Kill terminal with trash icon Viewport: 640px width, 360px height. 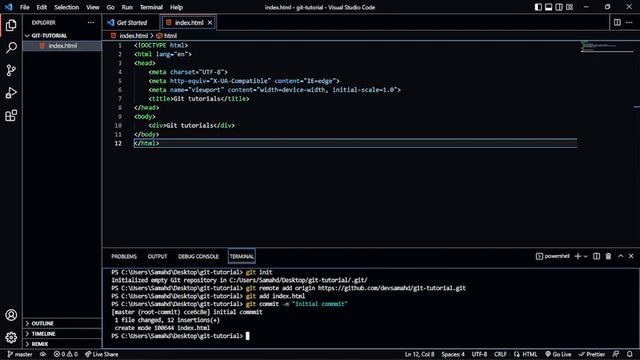pos(608,256)
